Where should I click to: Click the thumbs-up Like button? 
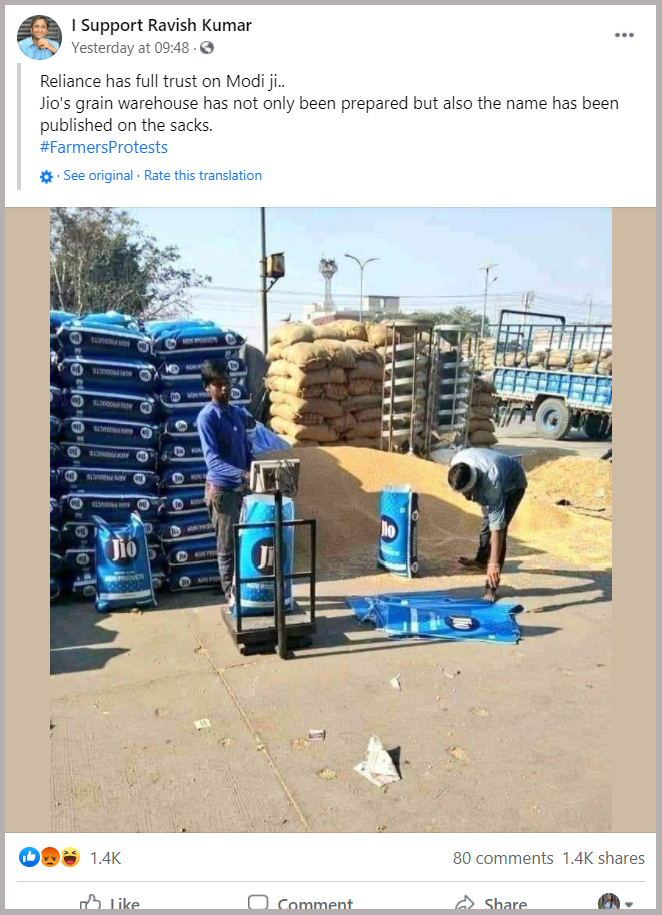(x=109, y=903)
